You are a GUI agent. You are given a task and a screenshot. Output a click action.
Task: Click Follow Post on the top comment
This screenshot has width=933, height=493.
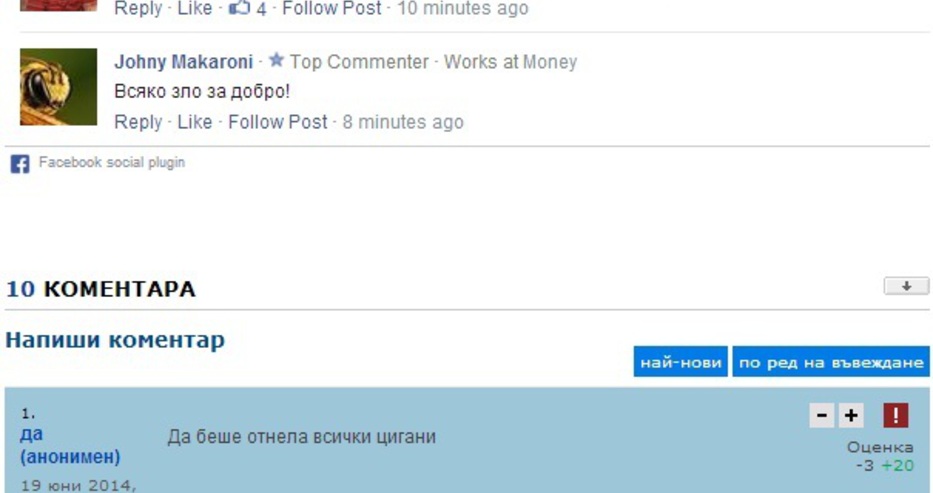click(331, 8)
